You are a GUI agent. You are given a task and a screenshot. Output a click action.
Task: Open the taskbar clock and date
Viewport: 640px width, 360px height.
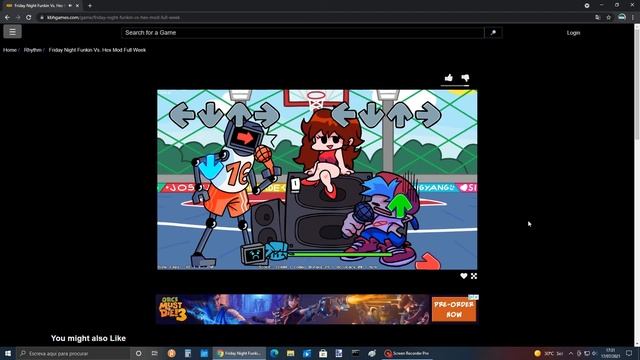coord(611,353)
